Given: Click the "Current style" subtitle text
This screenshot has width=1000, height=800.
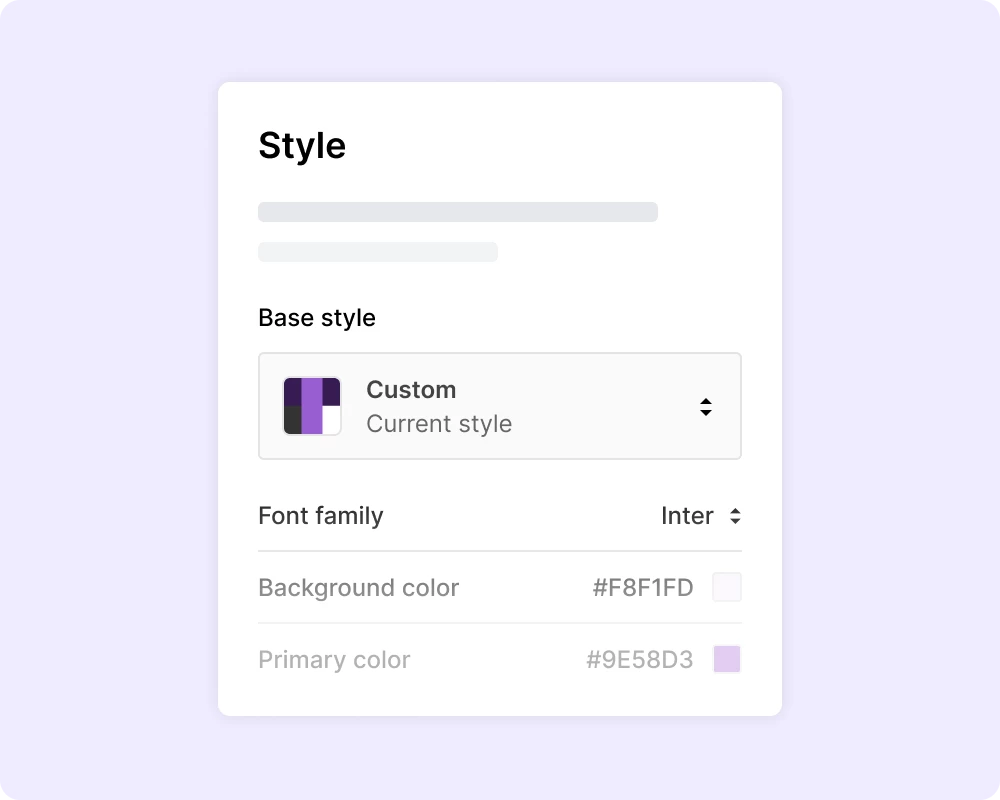Looking at the screenshot, I should point(439,424).
